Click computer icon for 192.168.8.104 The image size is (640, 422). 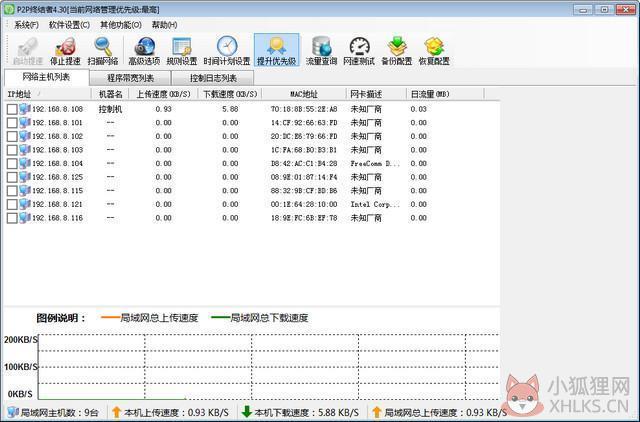(x=25, y=163)
